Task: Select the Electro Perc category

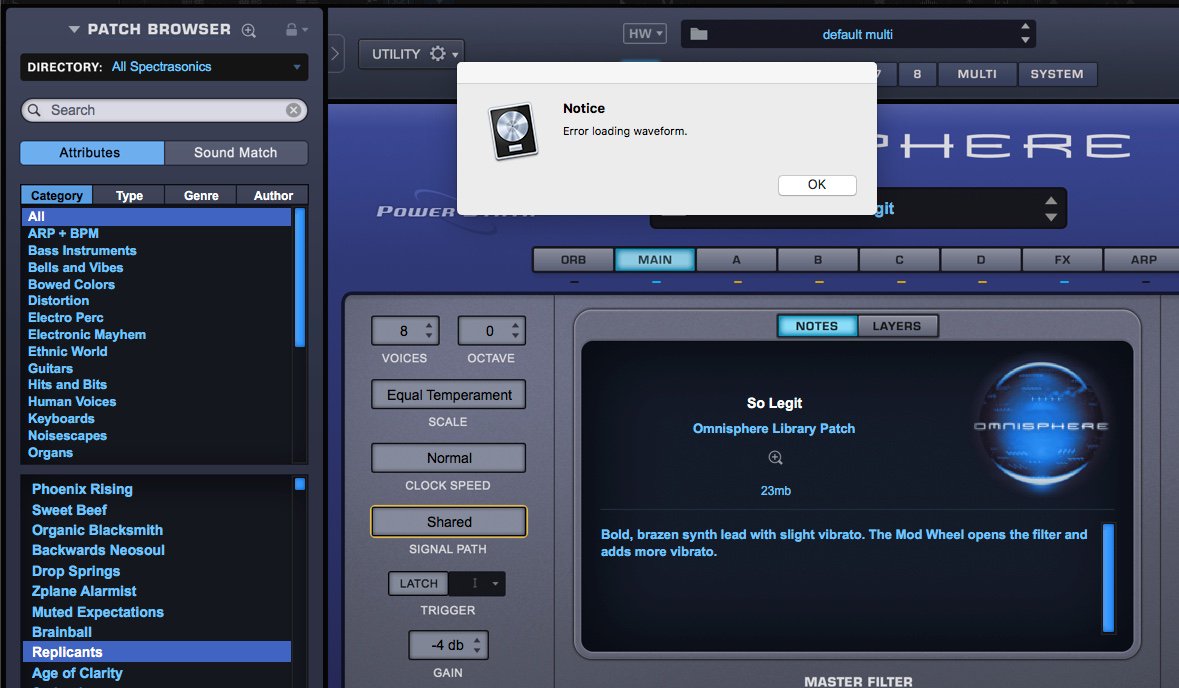Action: pos(65,318)
